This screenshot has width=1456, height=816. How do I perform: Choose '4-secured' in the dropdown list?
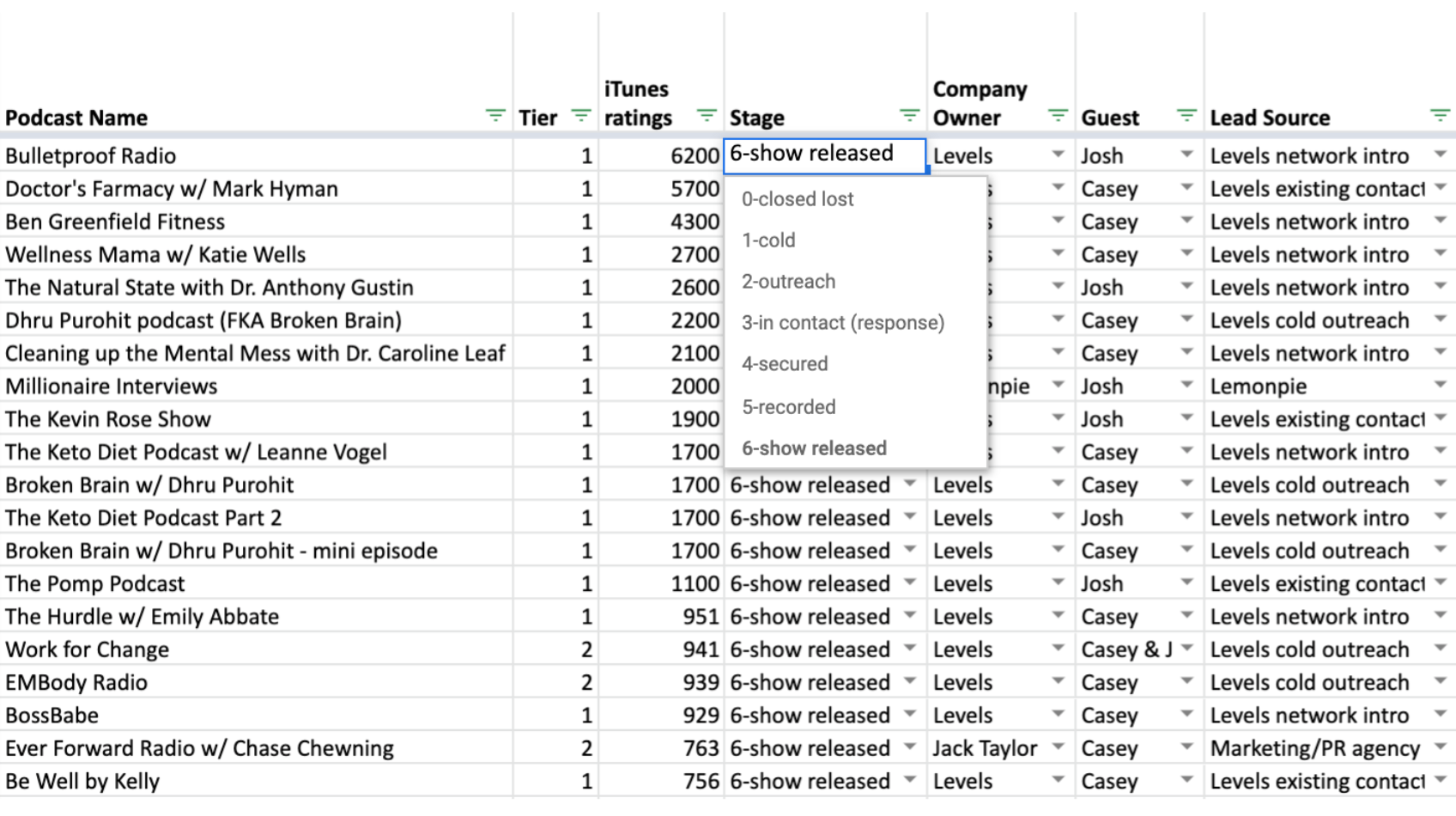point(785,364)
